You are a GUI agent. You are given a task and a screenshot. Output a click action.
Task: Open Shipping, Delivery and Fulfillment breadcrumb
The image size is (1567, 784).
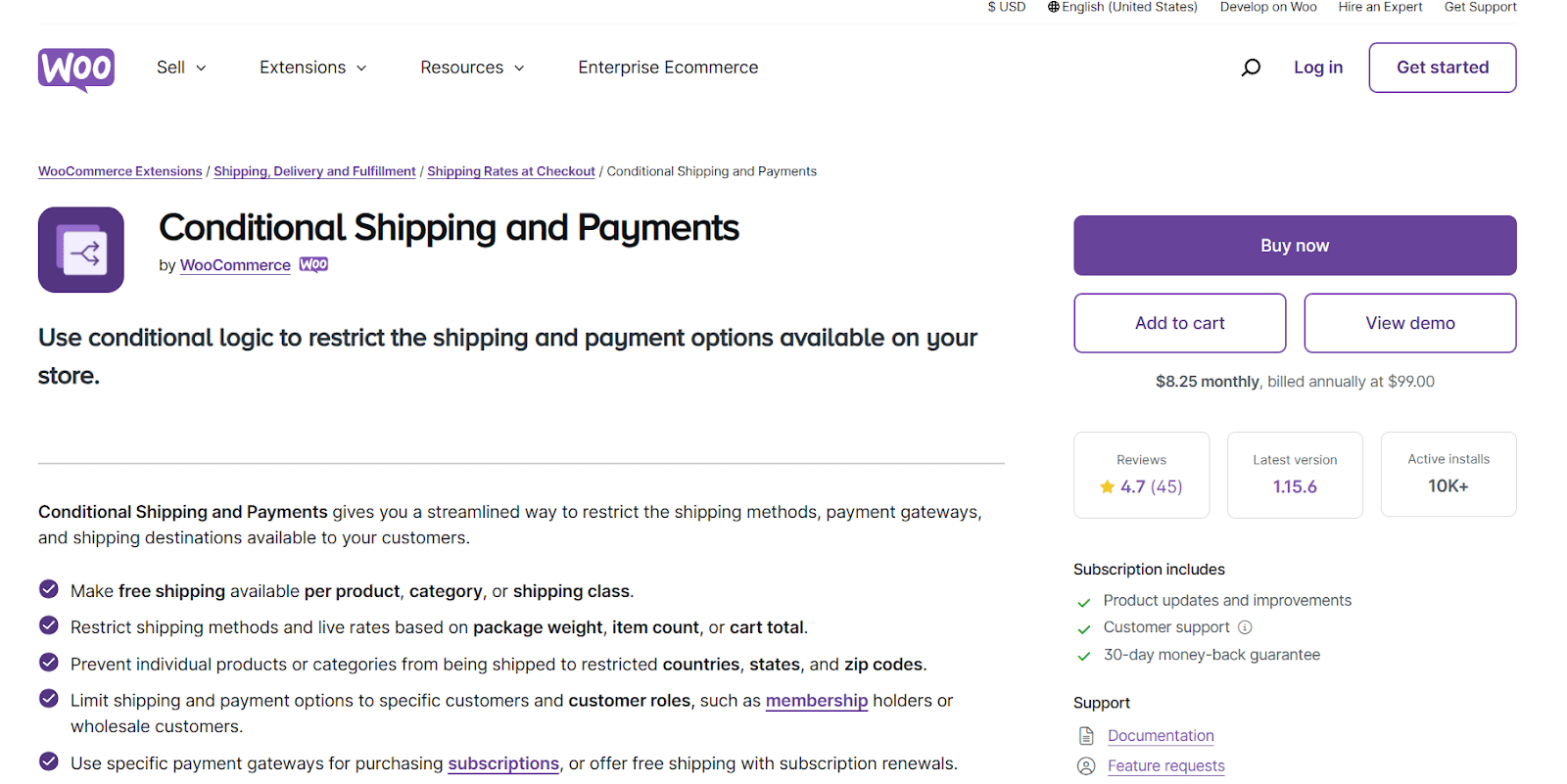[314, 171]
